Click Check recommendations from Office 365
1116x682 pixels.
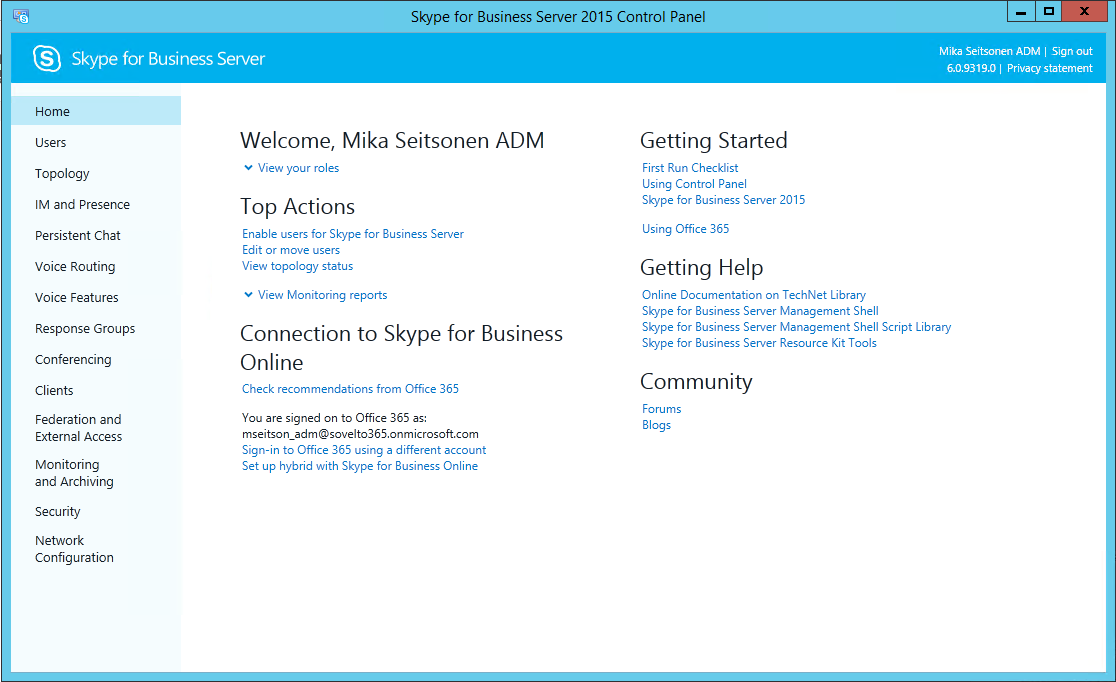(350, 389)
